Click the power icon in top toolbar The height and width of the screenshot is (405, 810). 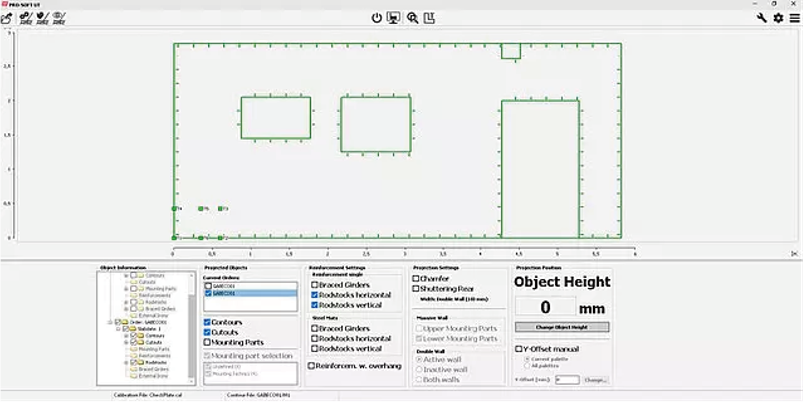point(377,18)
